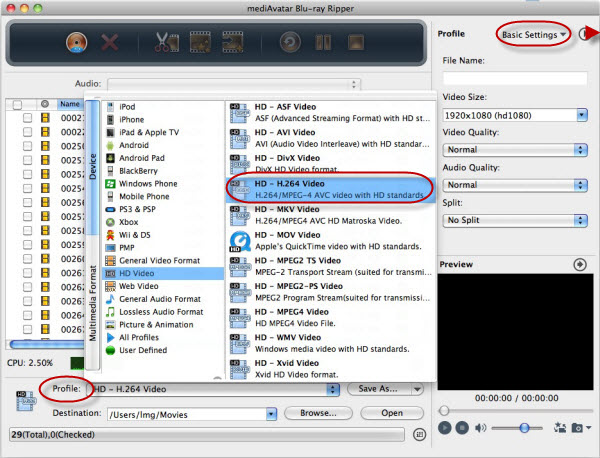Open the Windows Phone category
Screen dimensions: 600x458
(x=163, y=184)
